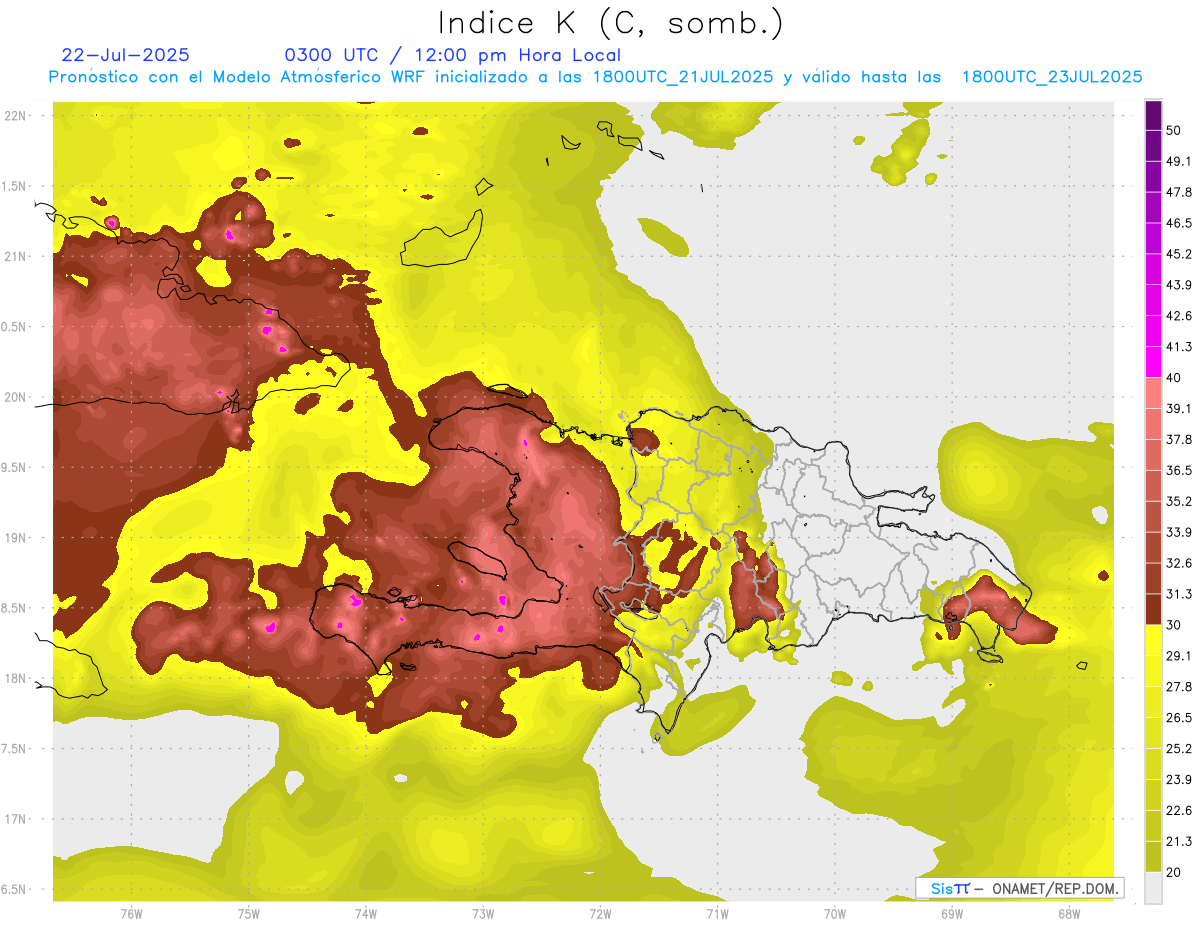Click the '29.1' colorbar value
Viewport: 1200px width, 927px height.
point(1179,656)
